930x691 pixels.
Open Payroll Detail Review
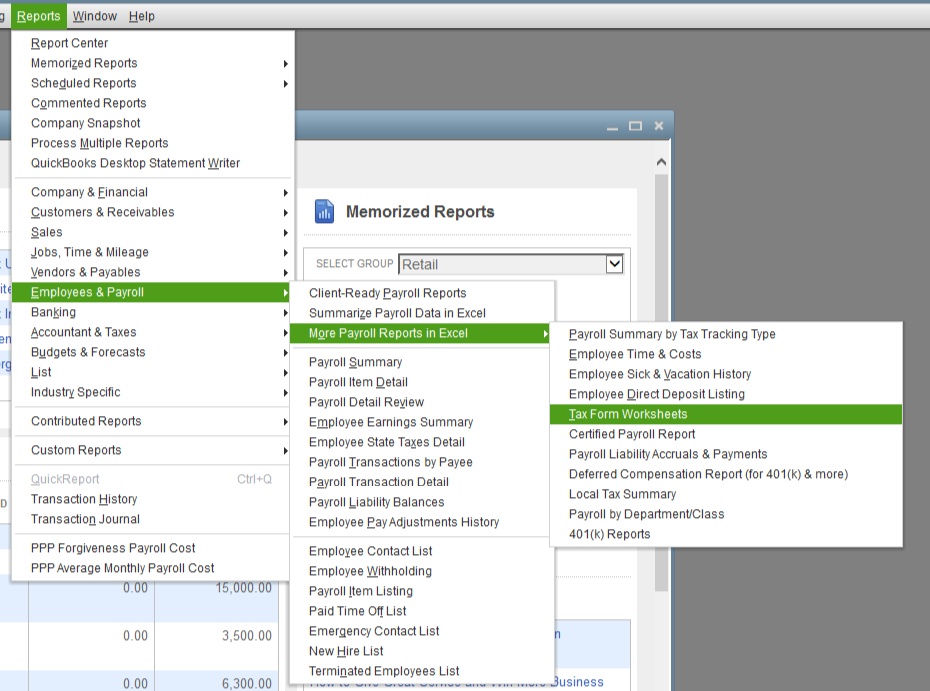422,402
